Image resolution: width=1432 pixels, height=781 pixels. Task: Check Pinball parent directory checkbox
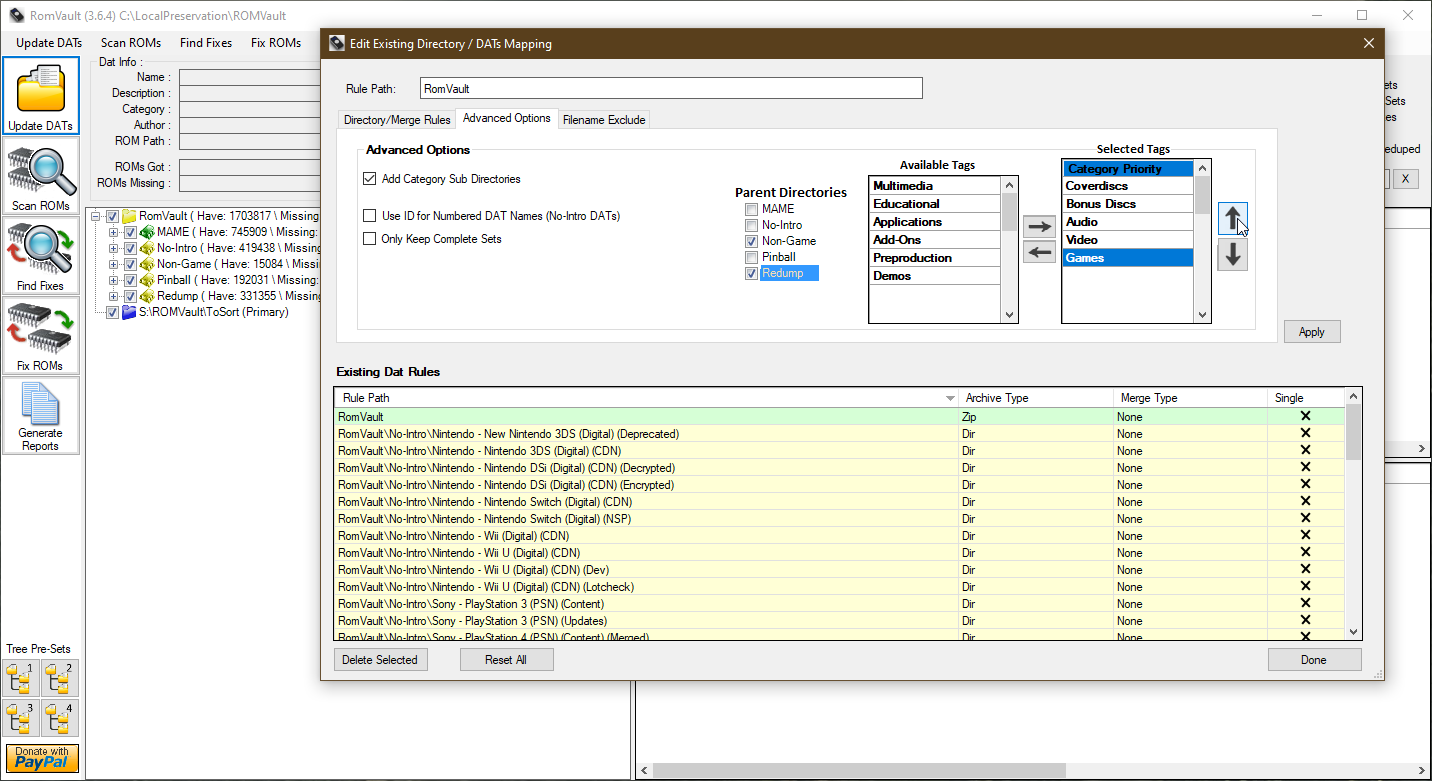pyautogui.click(x=751, y=257)
